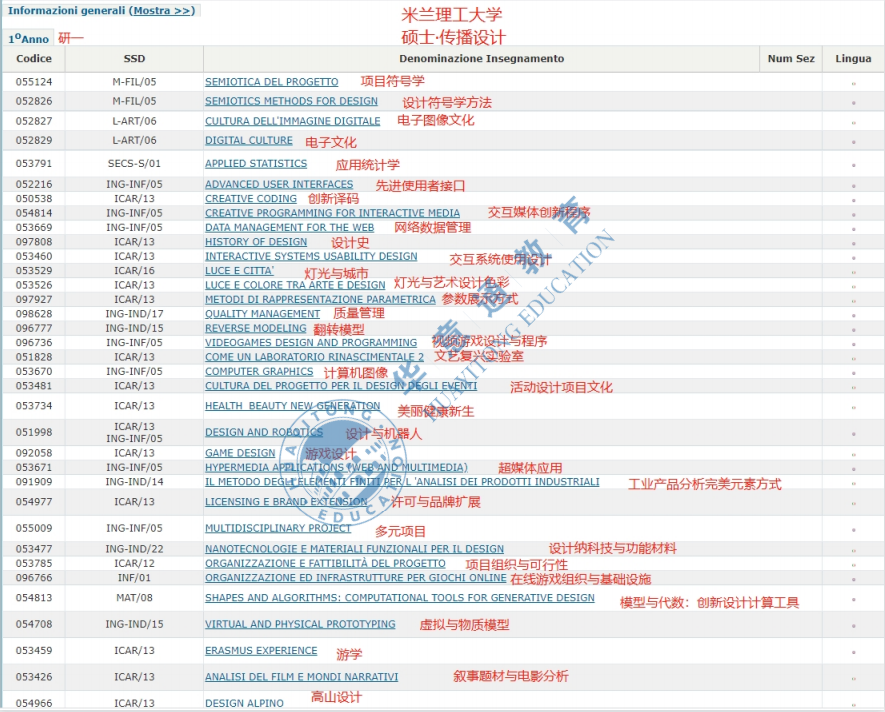This screenshot has height=712, width=885.
Task: Open ANALISI DEL FILM E MONDI NARRATIVI
Action: pos(301,676)
